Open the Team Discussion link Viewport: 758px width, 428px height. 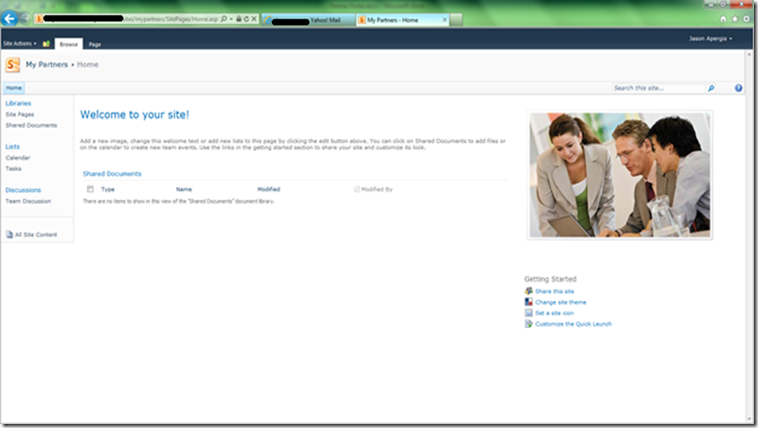pyautogui.click(x=28, y=201)
